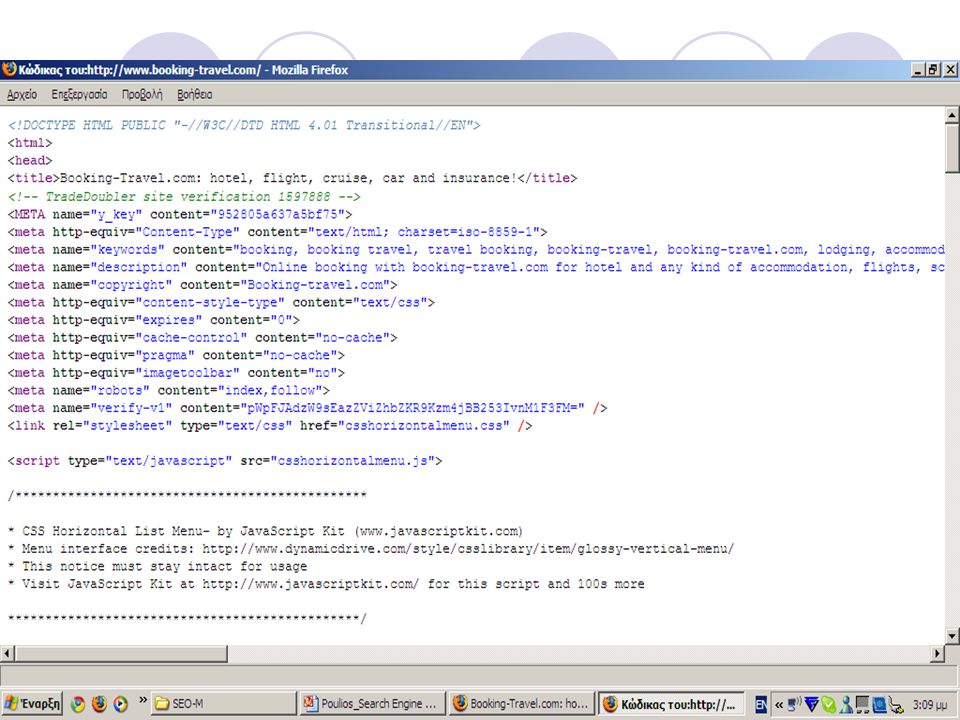Click vertical scrollbar up arrow
This screenshot has height=720, width=960.
952,114
